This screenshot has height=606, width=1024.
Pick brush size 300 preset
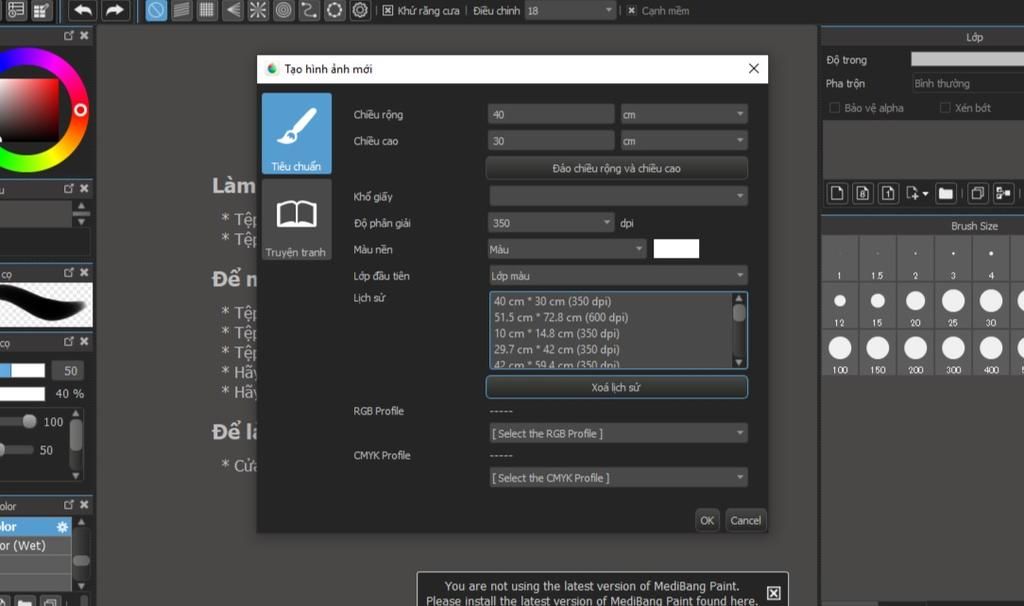point(953,353)
